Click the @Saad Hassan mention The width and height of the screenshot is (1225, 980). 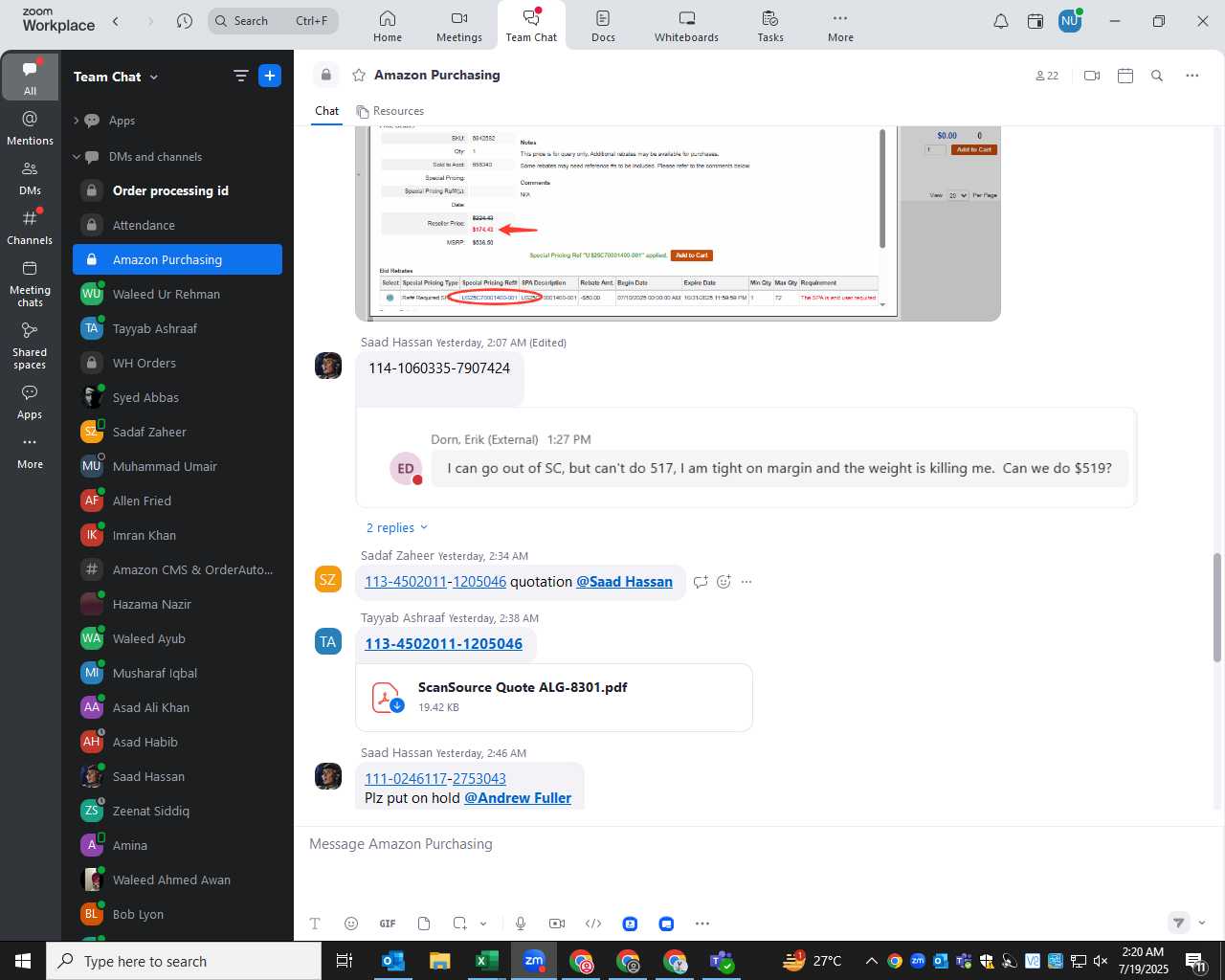click(624, 582)
